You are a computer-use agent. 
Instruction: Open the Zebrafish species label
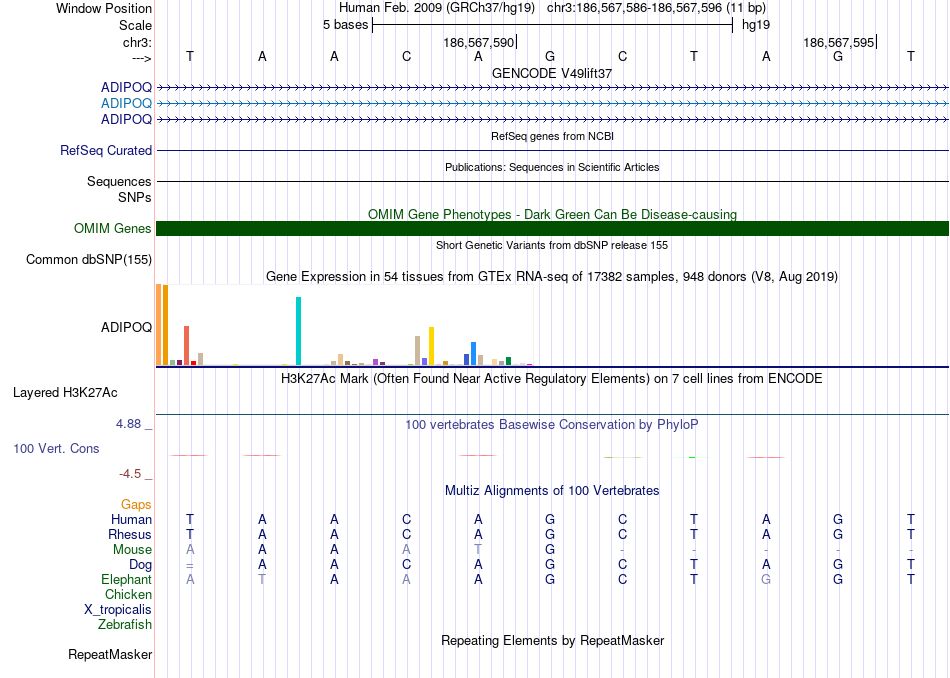click(x=125, y=624)
